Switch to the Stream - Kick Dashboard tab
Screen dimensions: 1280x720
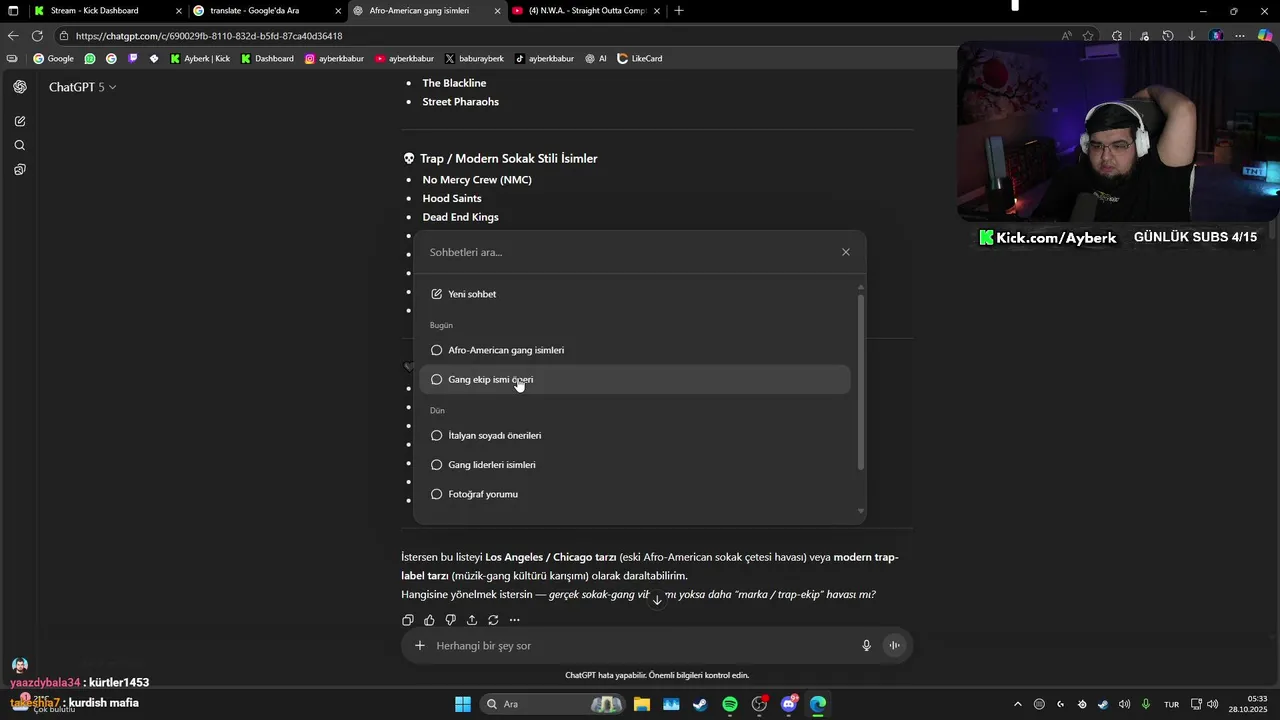[108, 11]
